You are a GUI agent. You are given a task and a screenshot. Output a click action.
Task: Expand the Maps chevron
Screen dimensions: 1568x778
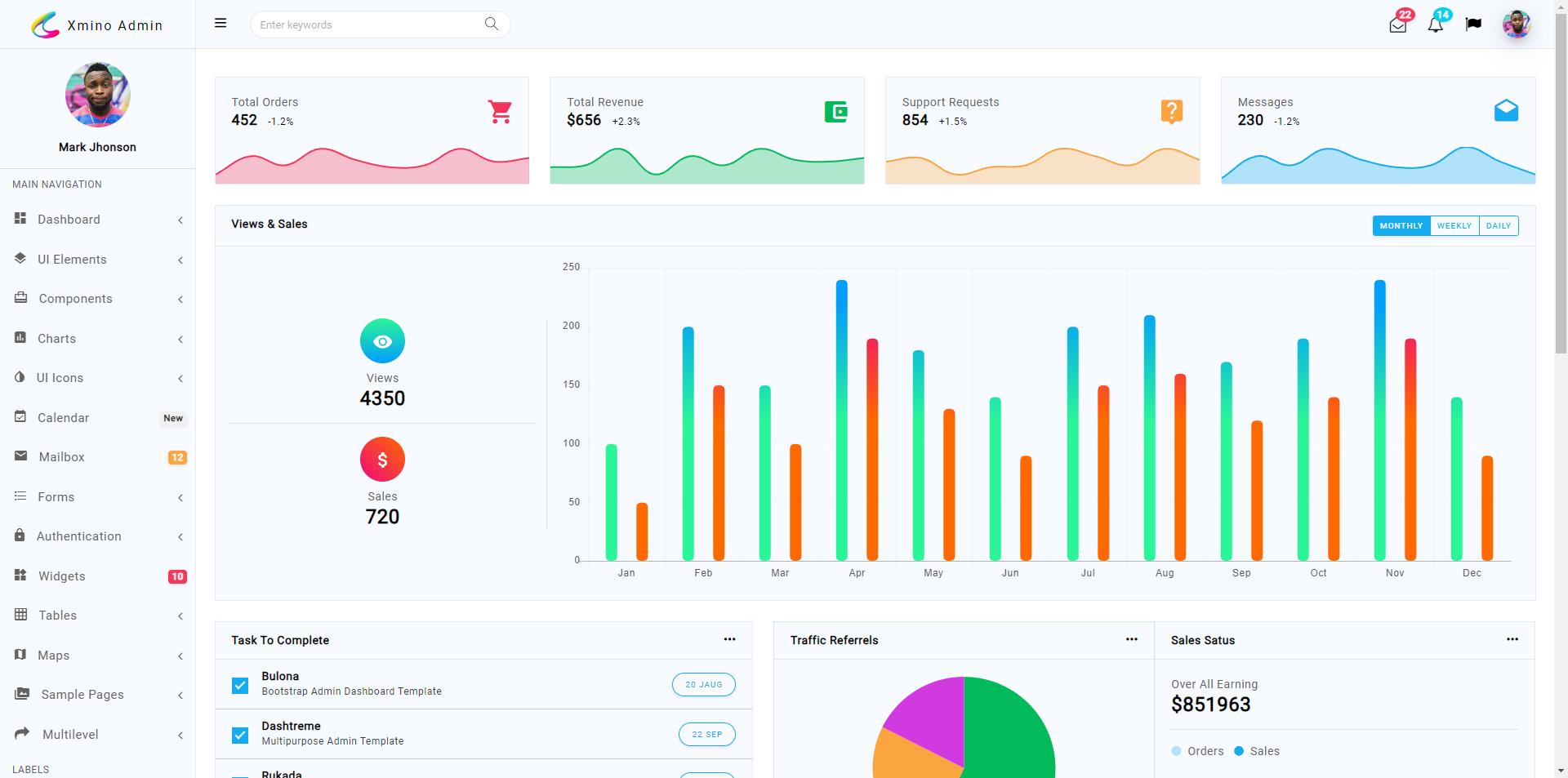(x=180, y=656)
